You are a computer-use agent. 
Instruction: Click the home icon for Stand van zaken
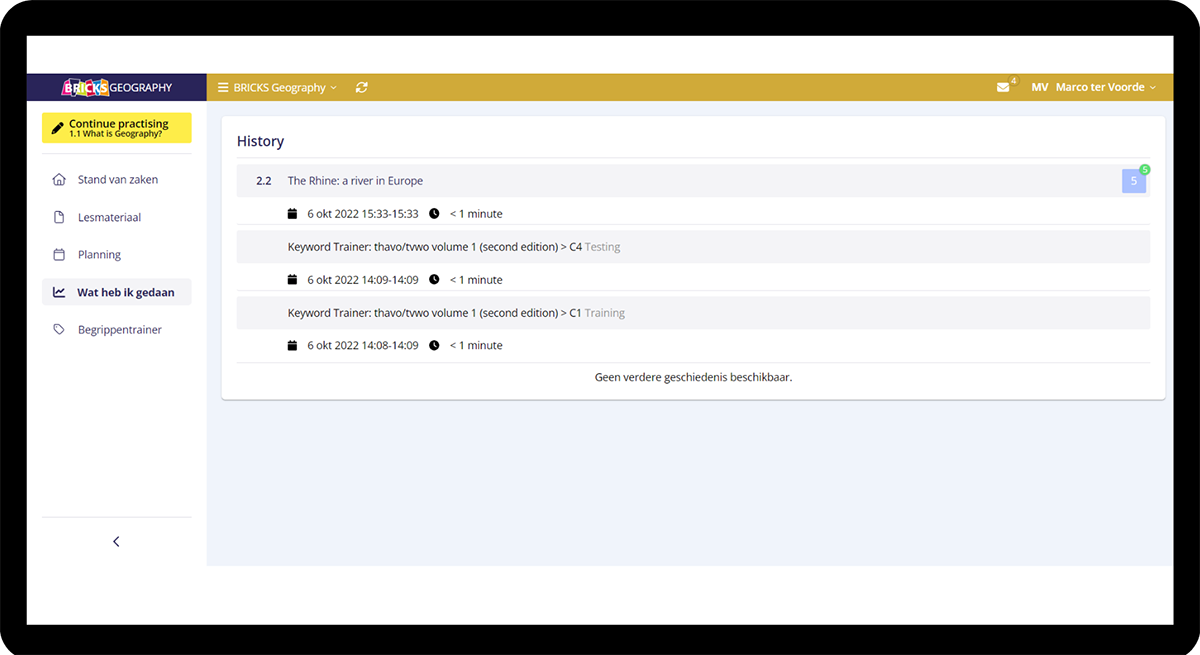click(x=59, y=180)
